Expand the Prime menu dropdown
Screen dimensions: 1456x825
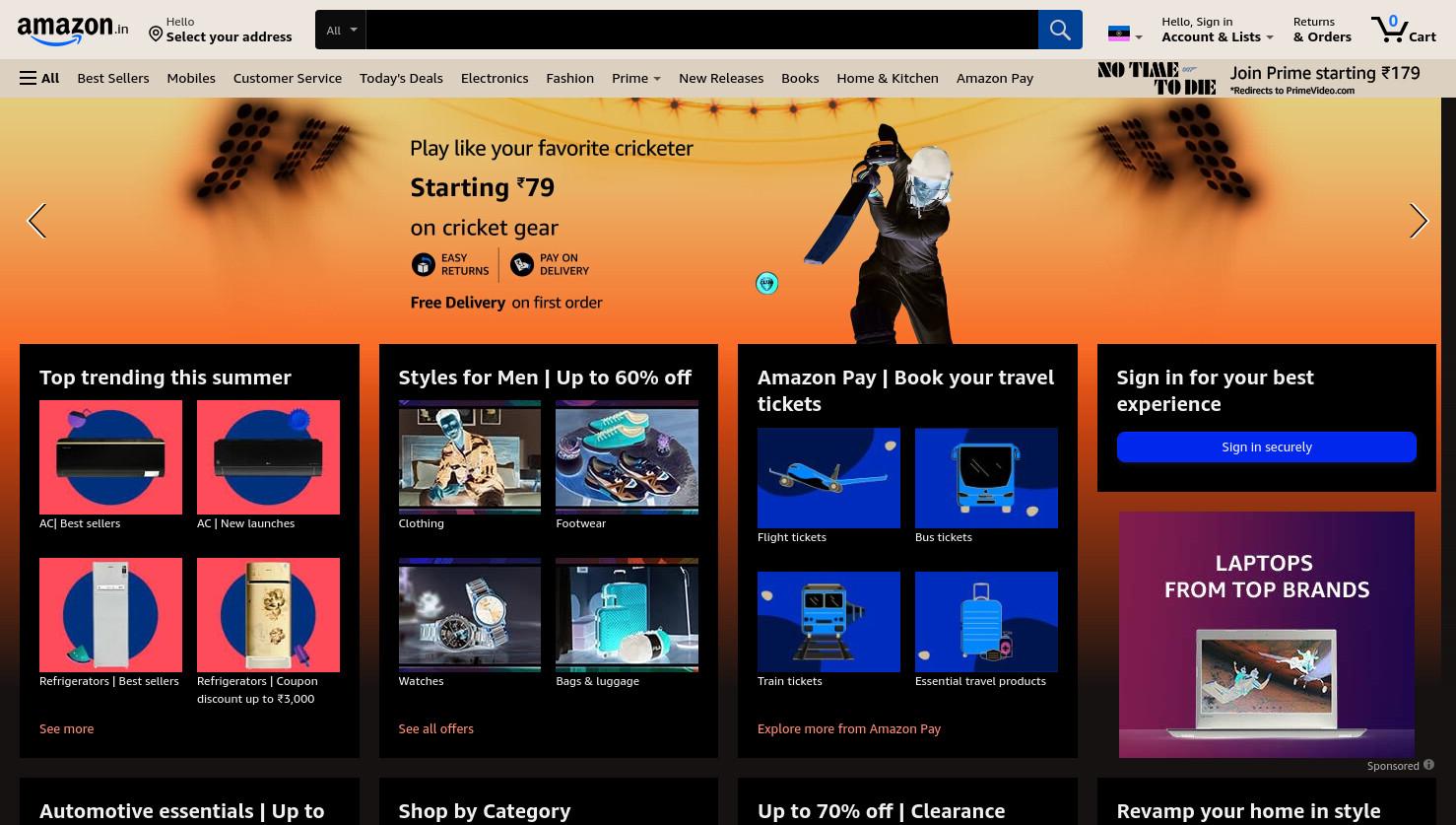coord(636,78)
